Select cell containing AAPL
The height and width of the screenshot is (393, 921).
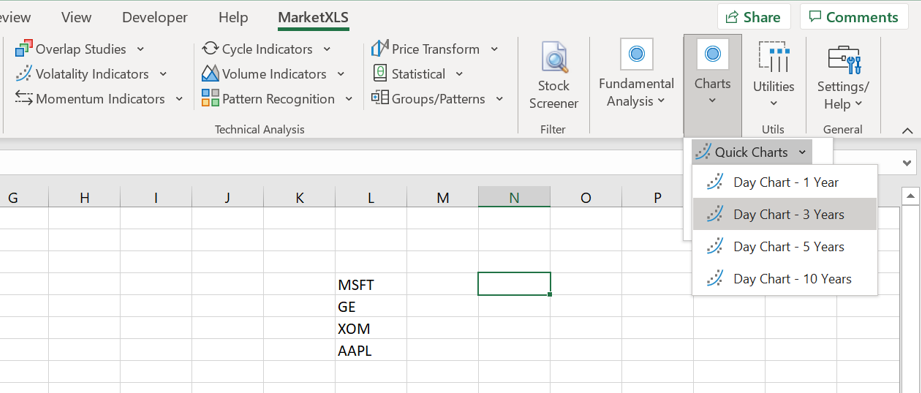click(x=371, y=350)
